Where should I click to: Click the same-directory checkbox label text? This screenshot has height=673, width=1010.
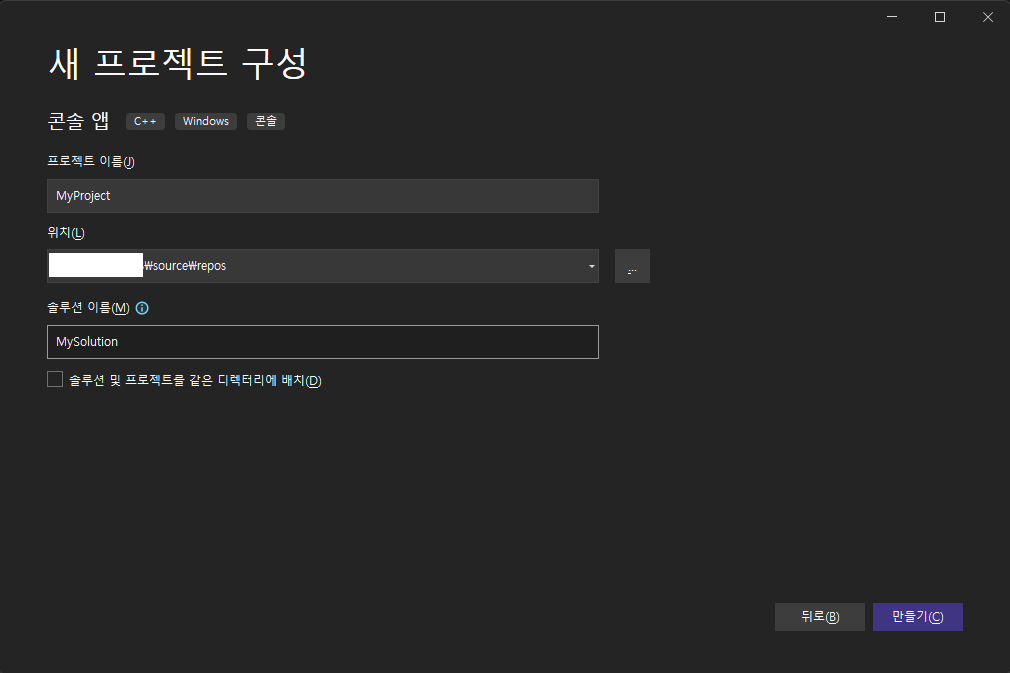pyautogui.click(x=195, y=380)
